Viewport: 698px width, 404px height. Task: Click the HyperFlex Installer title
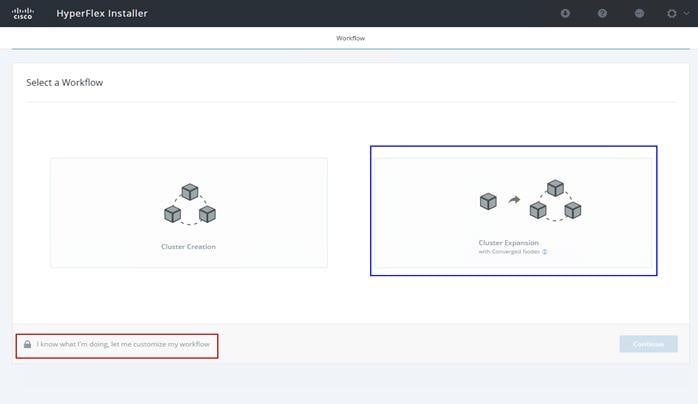102,13
